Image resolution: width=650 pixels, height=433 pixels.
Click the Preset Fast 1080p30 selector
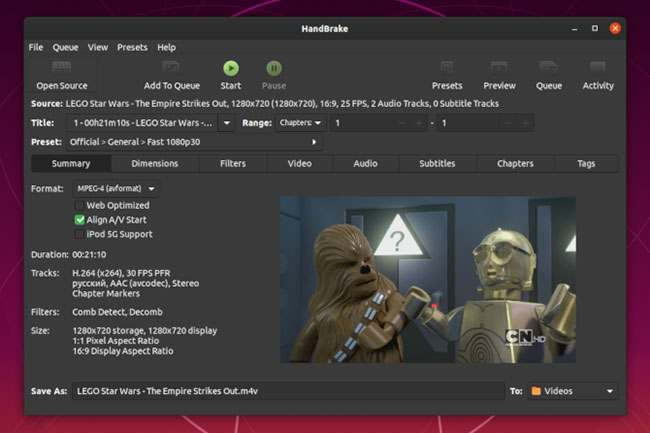pos(195,142)
